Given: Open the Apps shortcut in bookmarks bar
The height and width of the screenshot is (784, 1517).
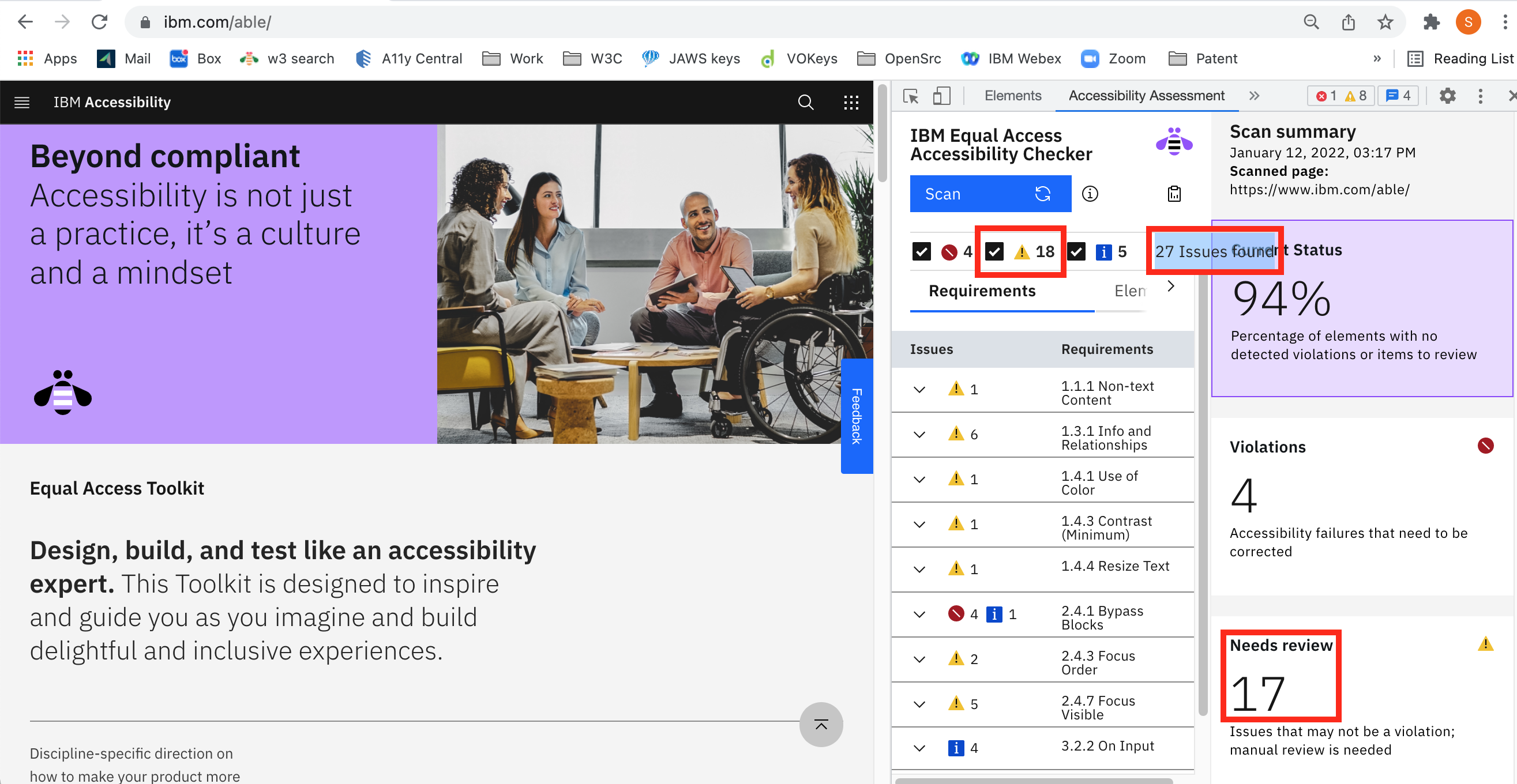Looking at the screenshot, I should tap(47, 59).
